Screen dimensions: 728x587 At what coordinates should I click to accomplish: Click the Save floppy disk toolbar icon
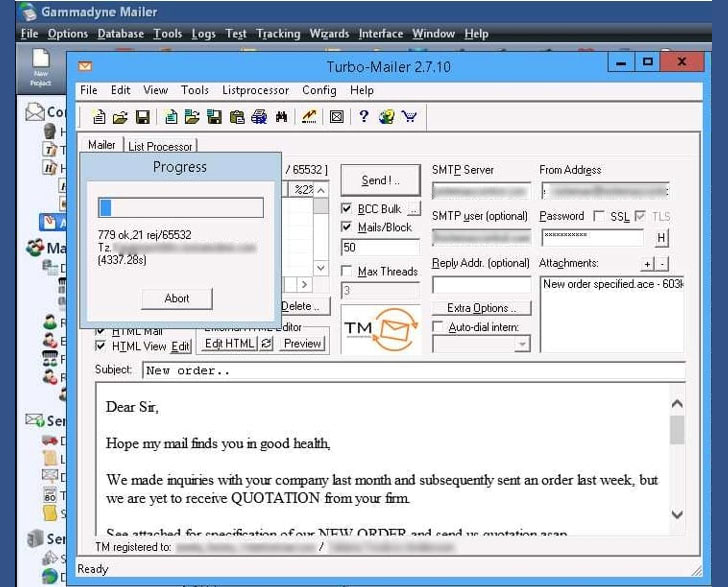click(x=143, y=117)
